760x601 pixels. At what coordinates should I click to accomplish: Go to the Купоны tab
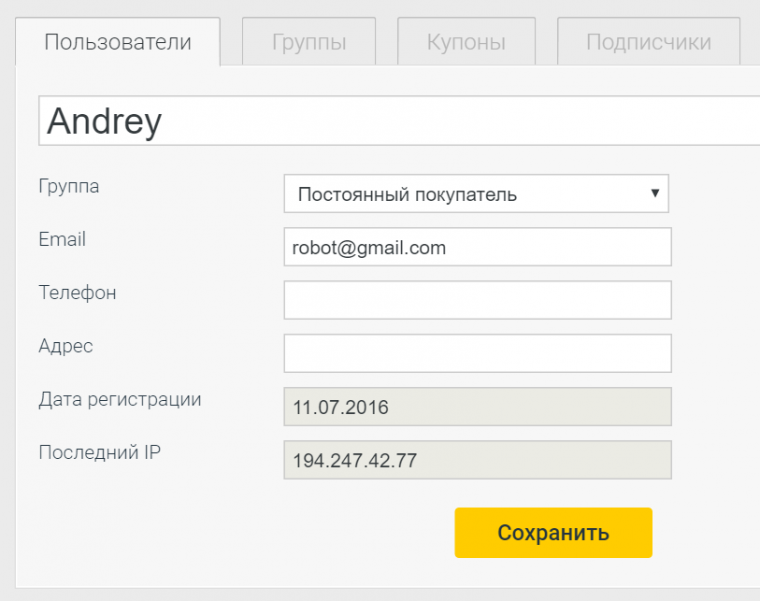point(465,42)
